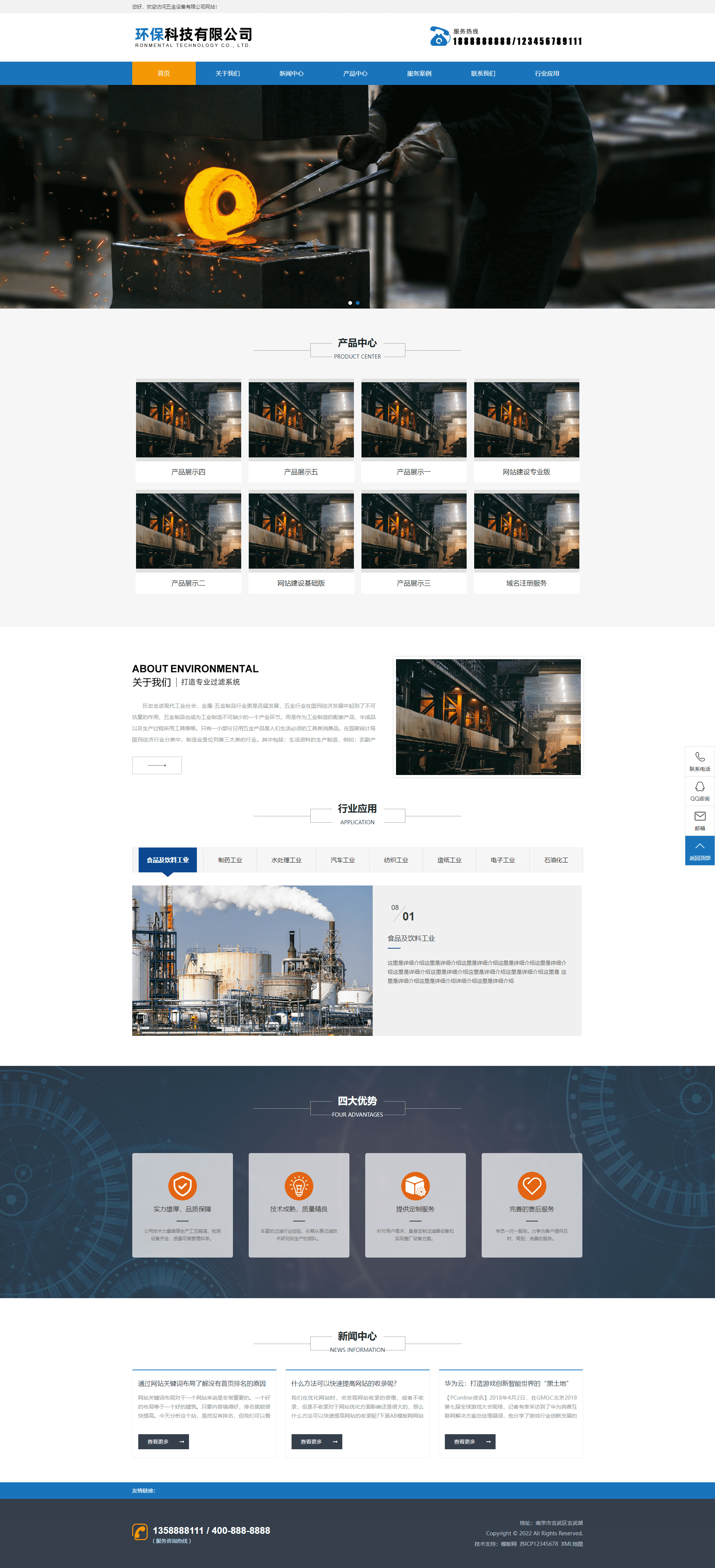This screenshot has width=715, height=1568.
Task: Click the cube custom service icon
Action: click(x=415, y=1186)
